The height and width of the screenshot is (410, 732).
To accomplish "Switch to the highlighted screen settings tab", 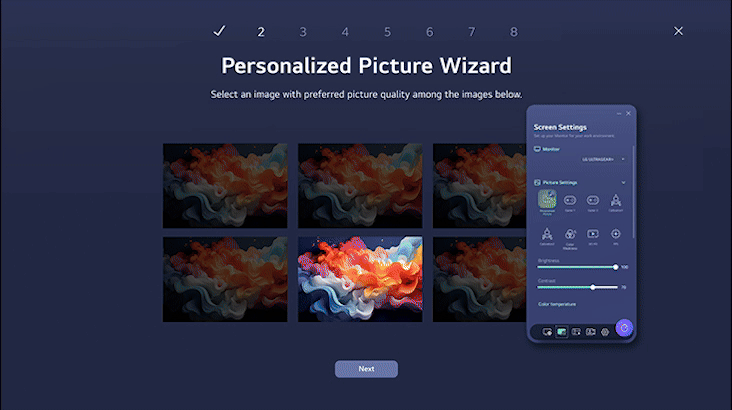I will (562, 332).
